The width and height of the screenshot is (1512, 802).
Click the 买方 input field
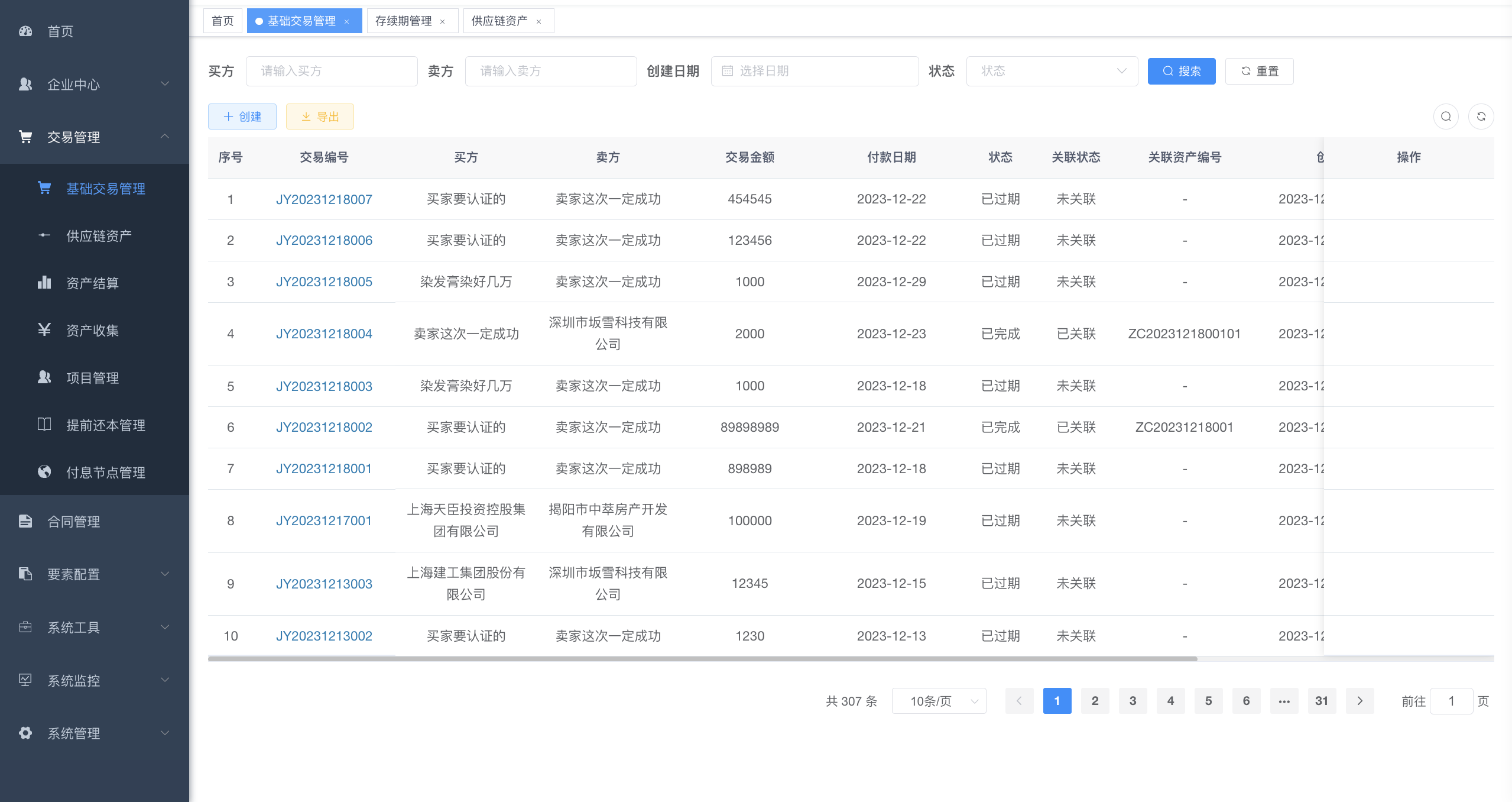coord(332,71)
